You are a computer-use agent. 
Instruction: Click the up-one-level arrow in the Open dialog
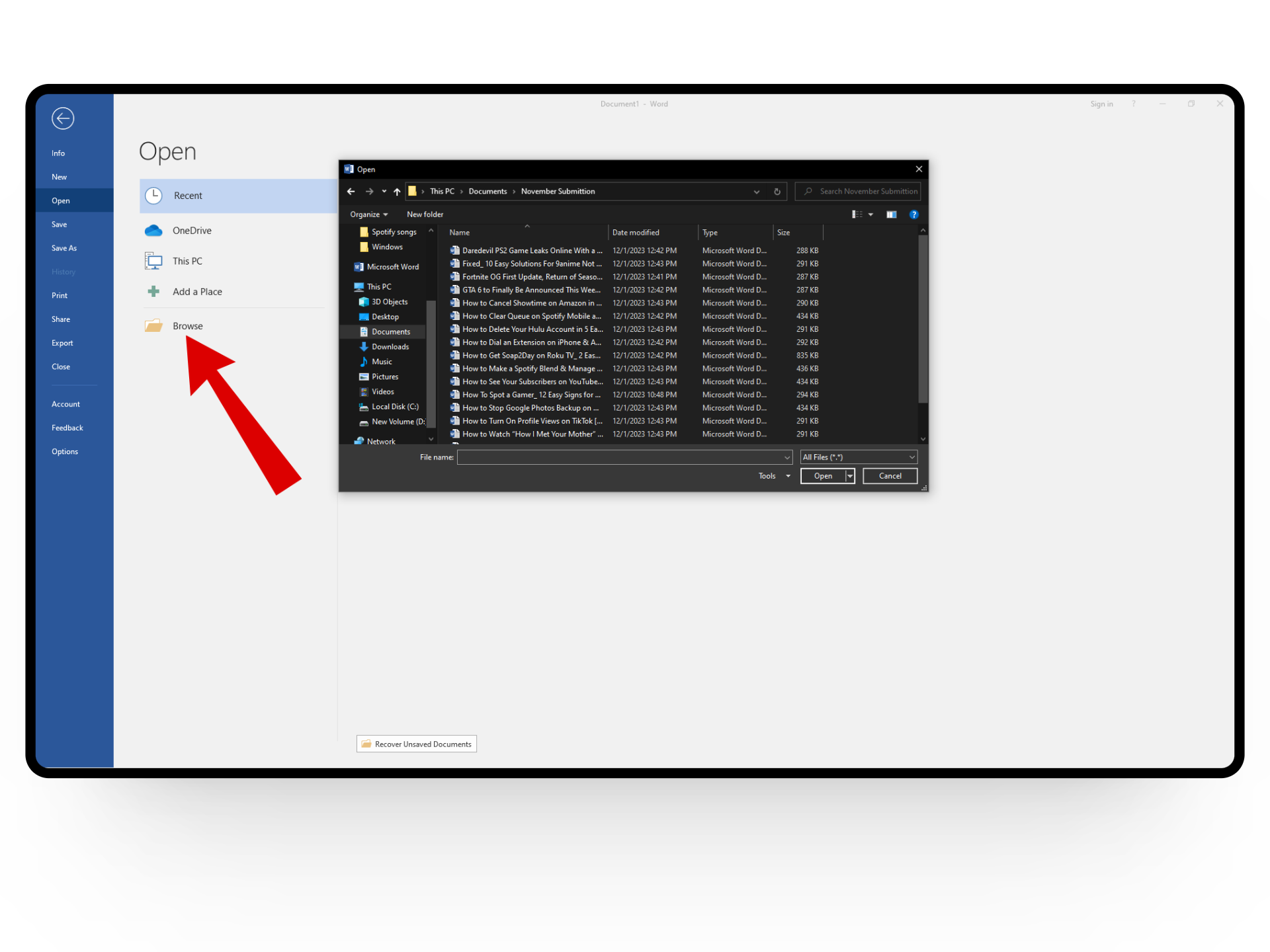pyautogui.click(x=397, y=192)
